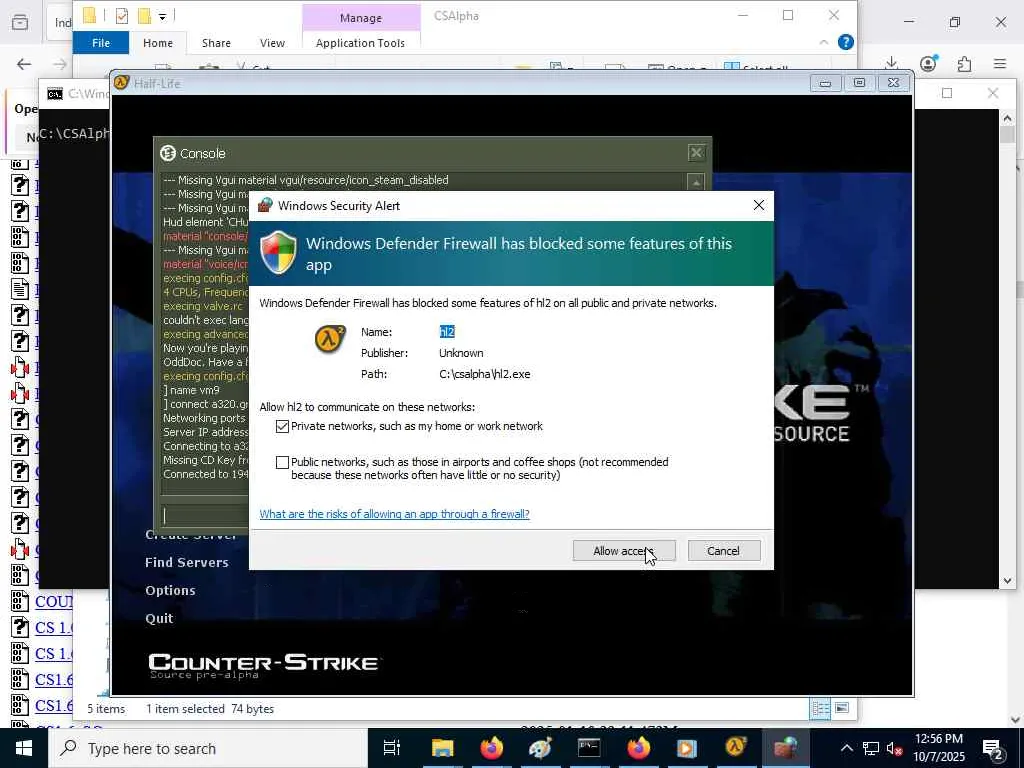
Task: Select Find Servers in game menu
Action: coord(187,562)
